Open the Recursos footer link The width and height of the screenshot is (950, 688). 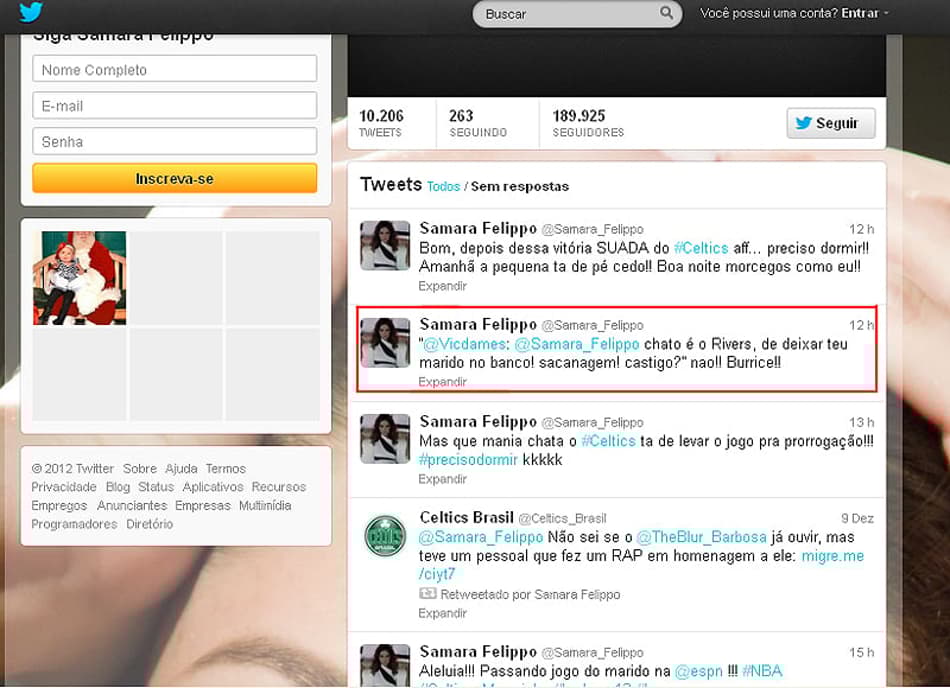coord(279,487)
